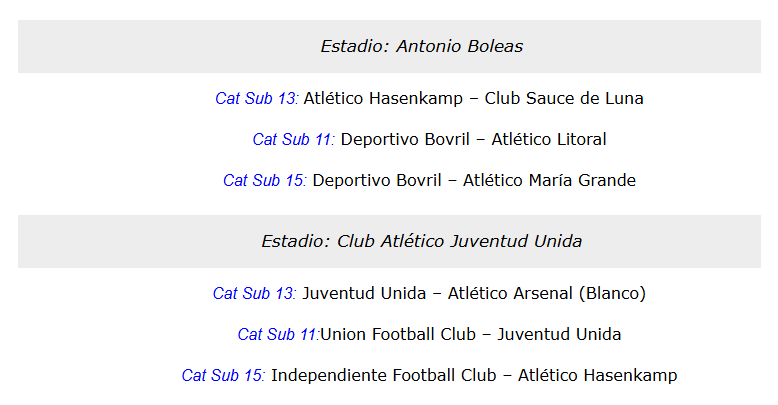Click the Estadio: Club Atlético Juventud Unida header
The height and width of the screenshot is (405, 778).
click(x=421, y=241)
